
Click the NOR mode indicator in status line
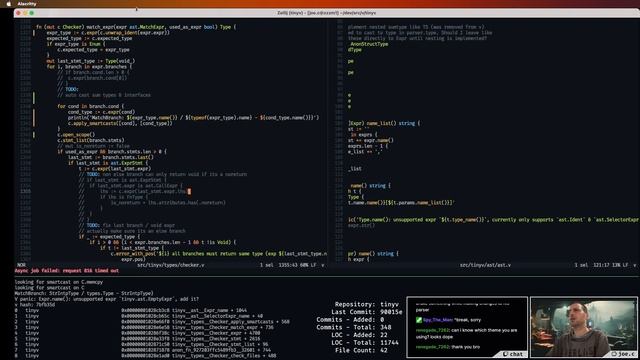coord(21,265)
